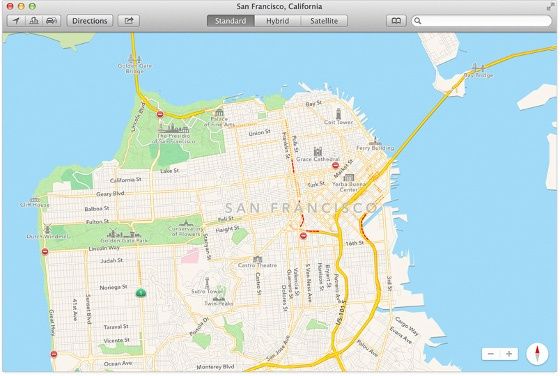Viewport: 560px width, 376px height.
Task: Open the Directions panel
Action: 90,21
